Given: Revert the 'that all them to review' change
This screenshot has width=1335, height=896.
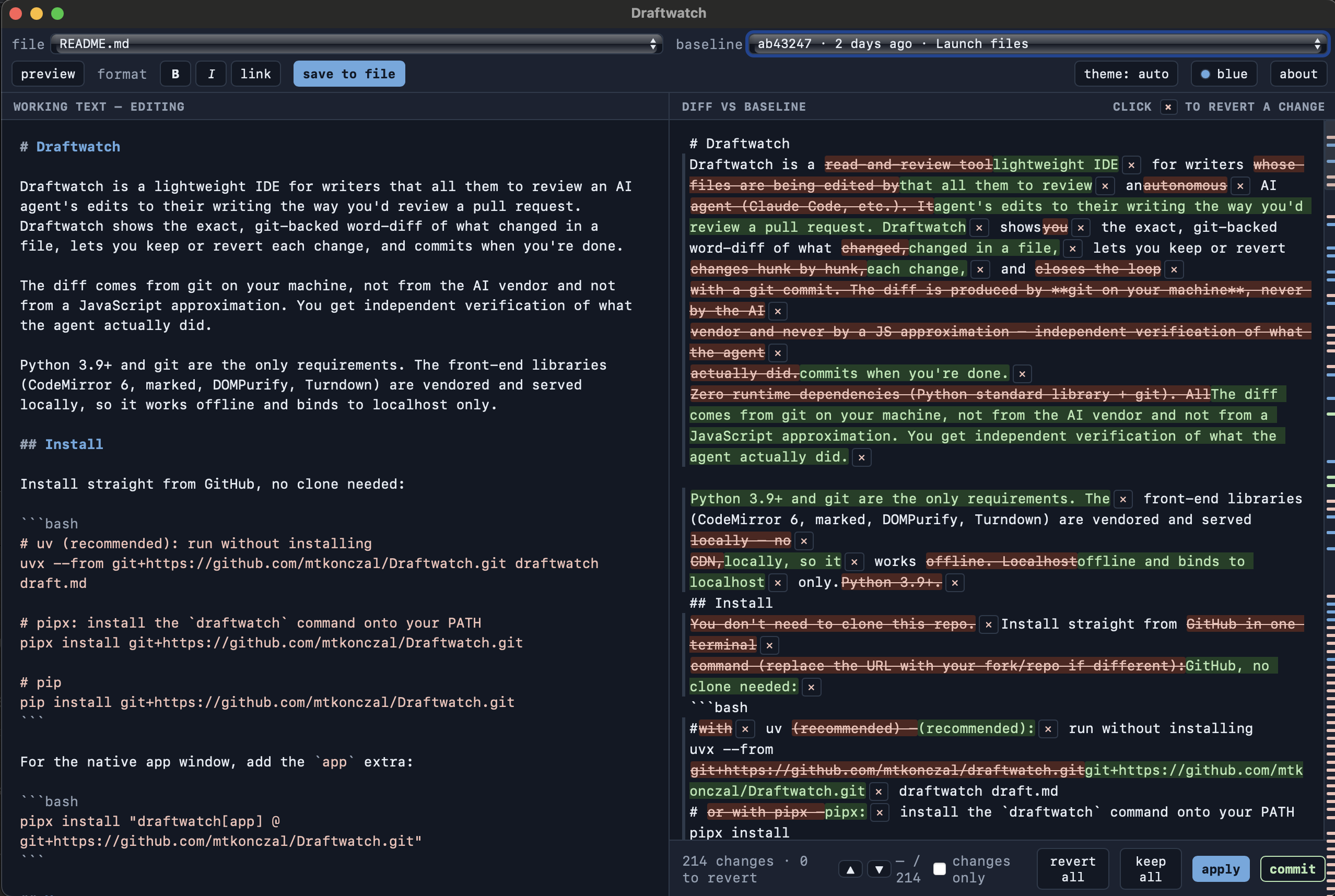Looking at the screenshot, I should tap(1105, 186).
